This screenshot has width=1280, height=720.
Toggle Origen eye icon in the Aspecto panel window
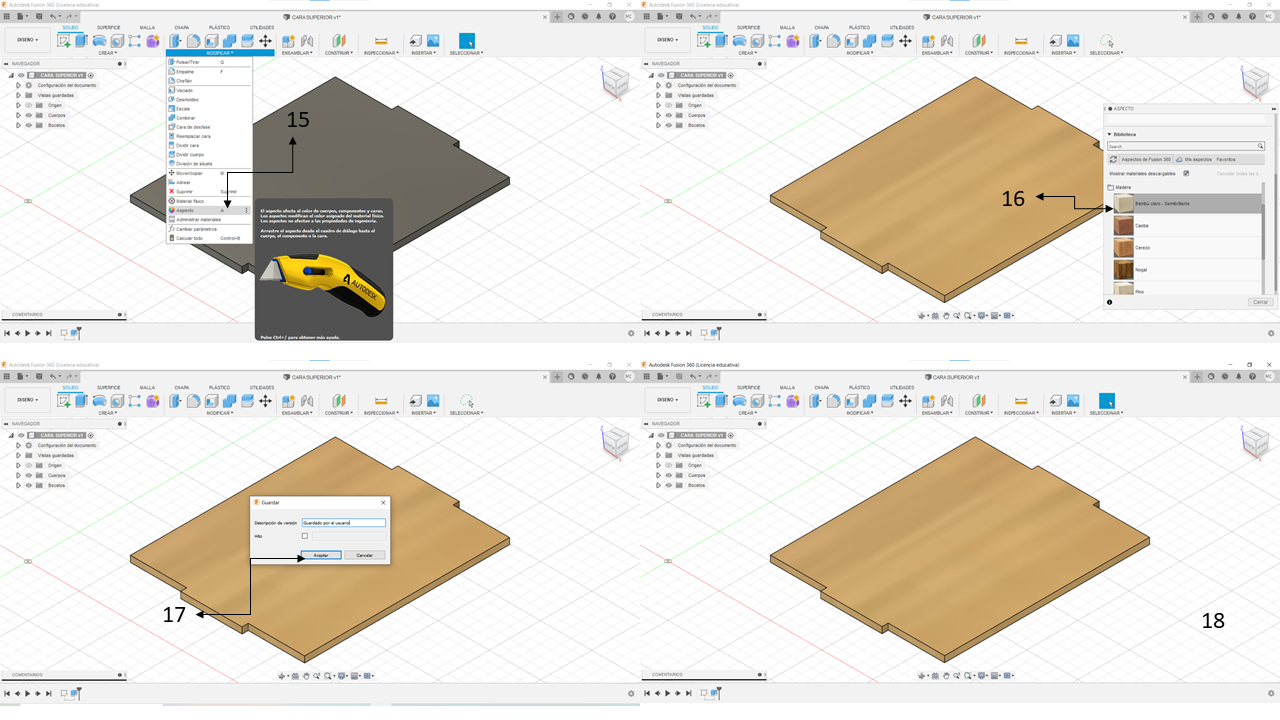[668, 105]
